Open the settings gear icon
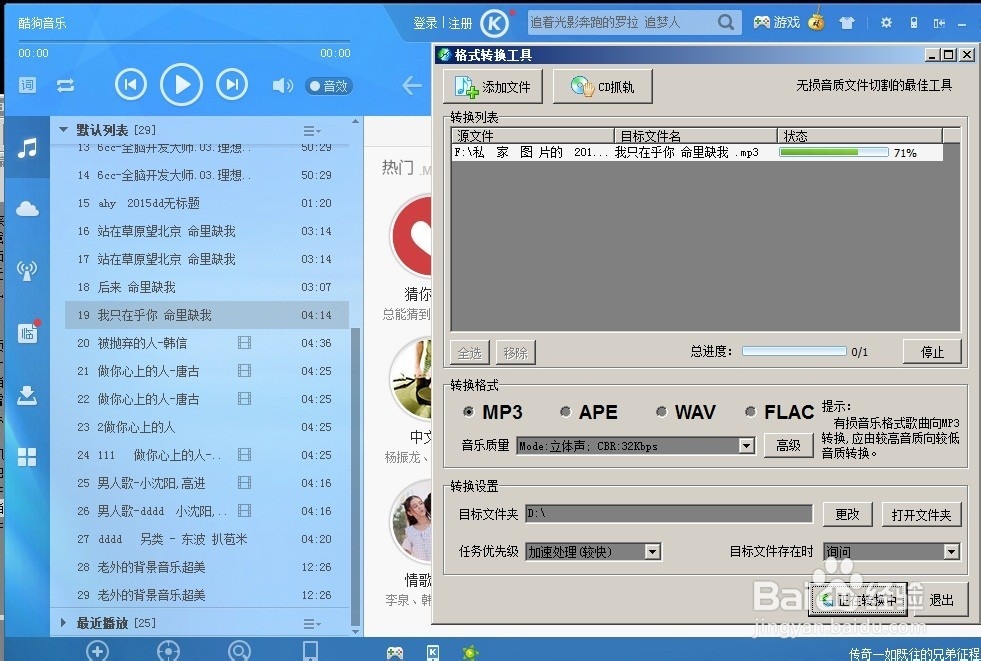 click(886, 23)
